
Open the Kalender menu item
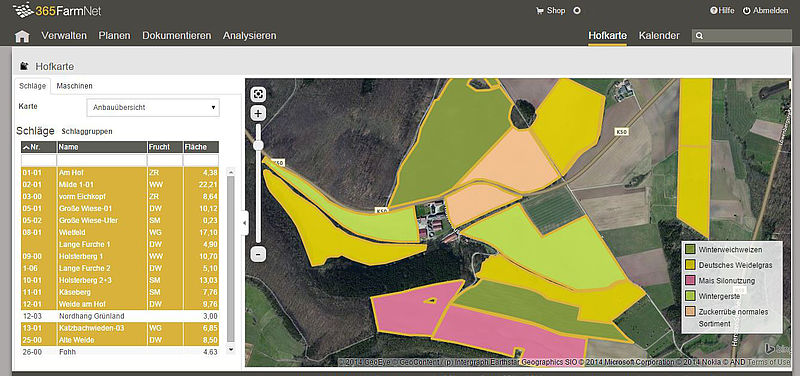coord(659,36)
